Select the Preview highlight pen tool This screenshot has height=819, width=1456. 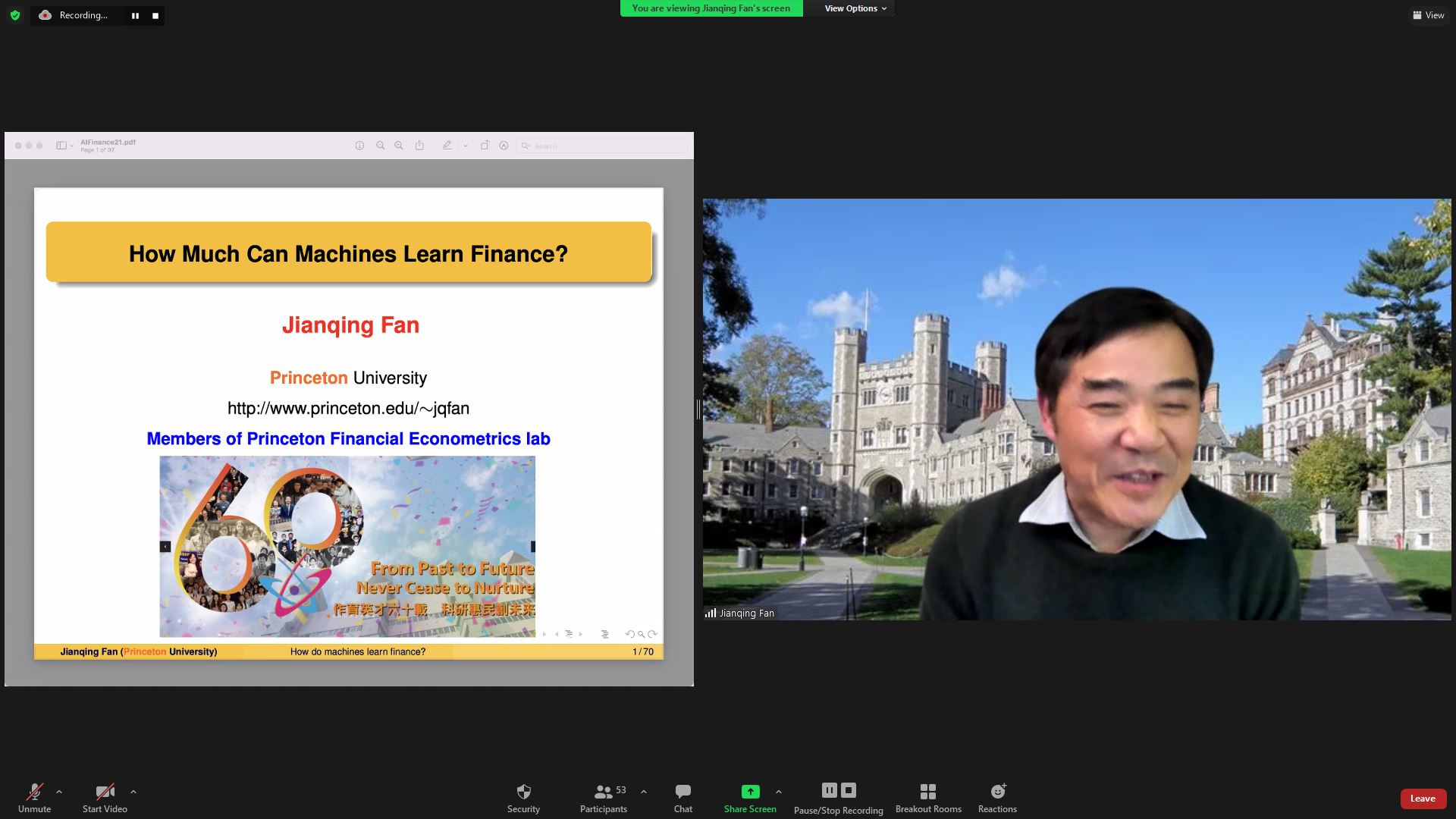(x=447, y=145)
